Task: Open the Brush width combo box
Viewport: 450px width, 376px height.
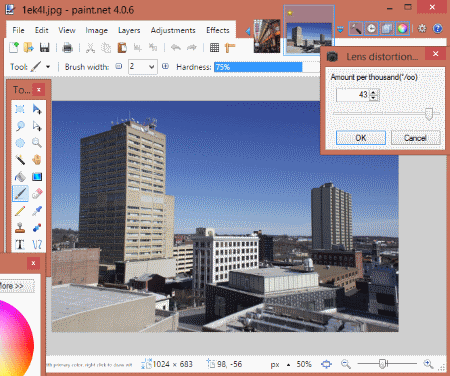Action: pyautogui.click(x=143, y=67)
